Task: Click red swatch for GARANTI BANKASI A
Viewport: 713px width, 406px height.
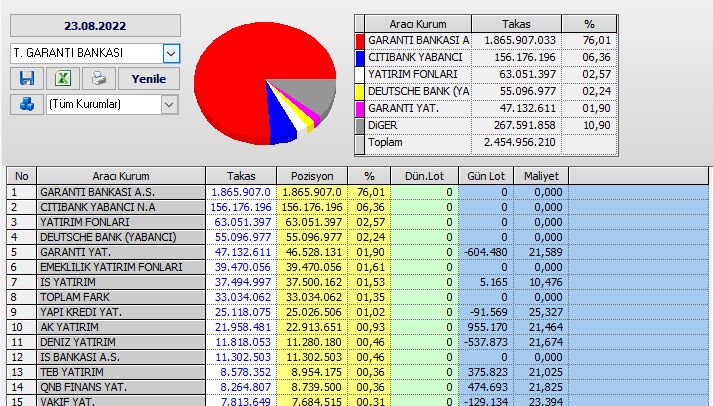Action: click(x=360, y=40)
